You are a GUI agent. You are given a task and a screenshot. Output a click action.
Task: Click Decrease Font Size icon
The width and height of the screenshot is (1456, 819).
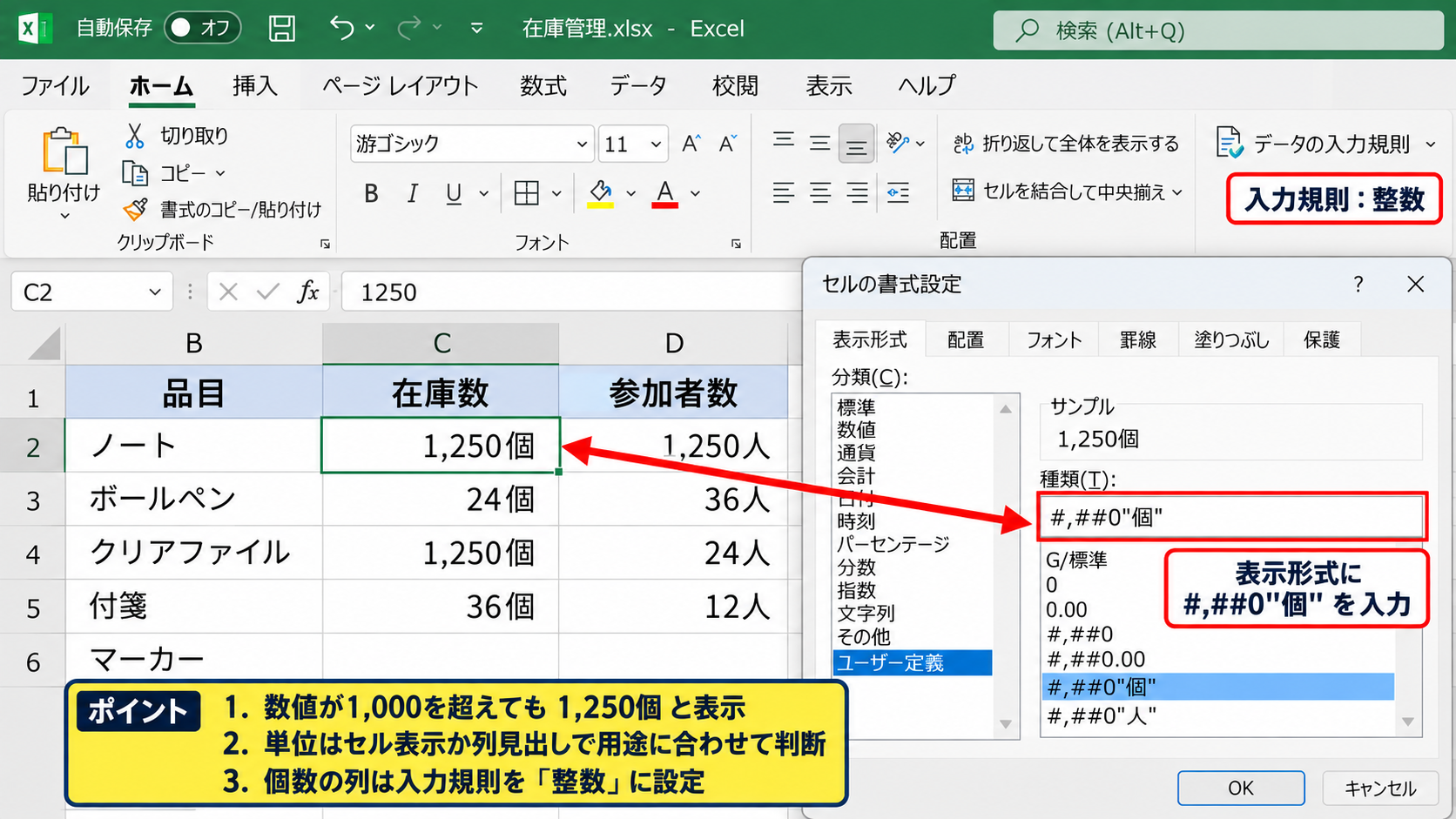[728, 144]
